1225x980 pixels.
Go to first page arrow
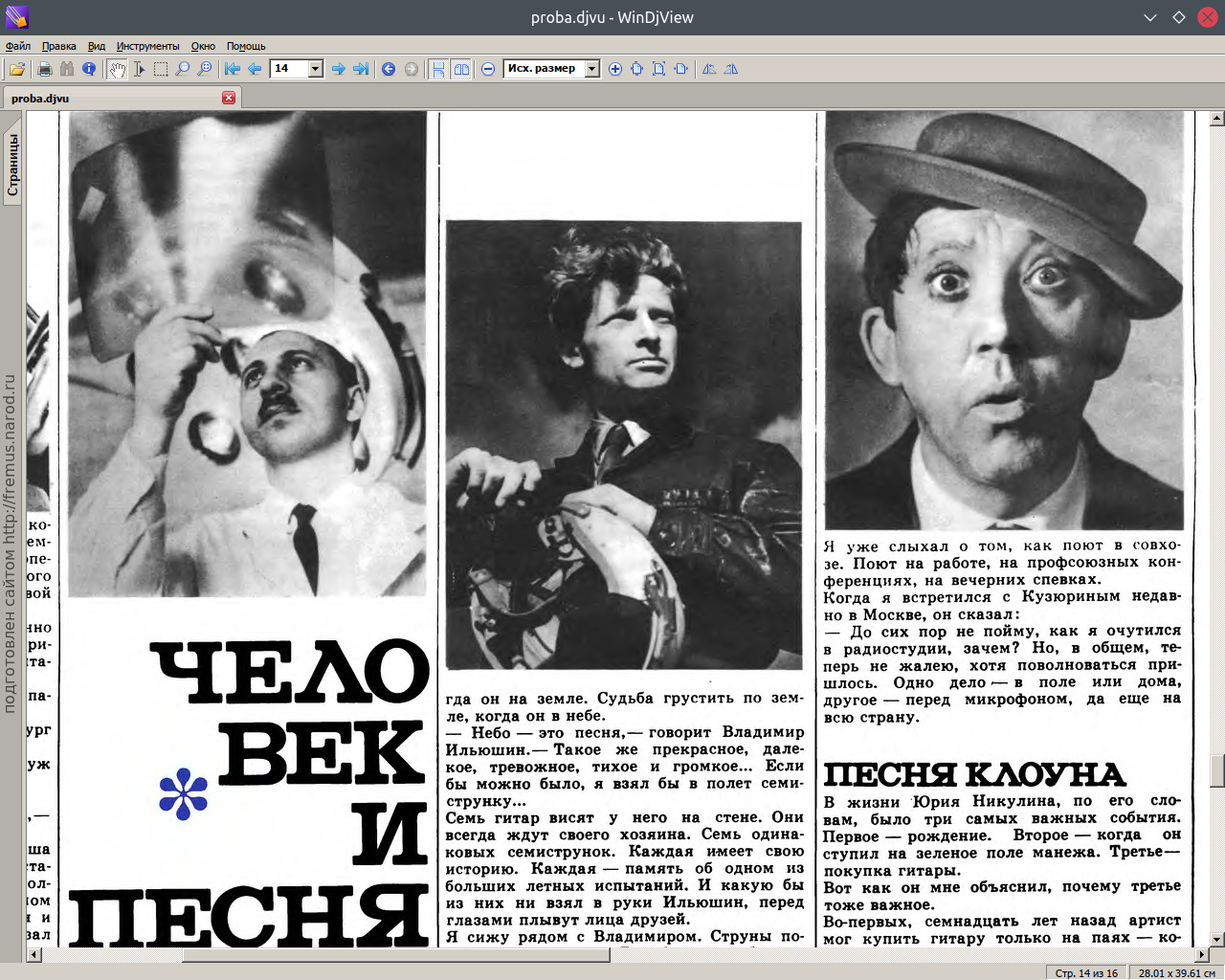pos(233,69)
